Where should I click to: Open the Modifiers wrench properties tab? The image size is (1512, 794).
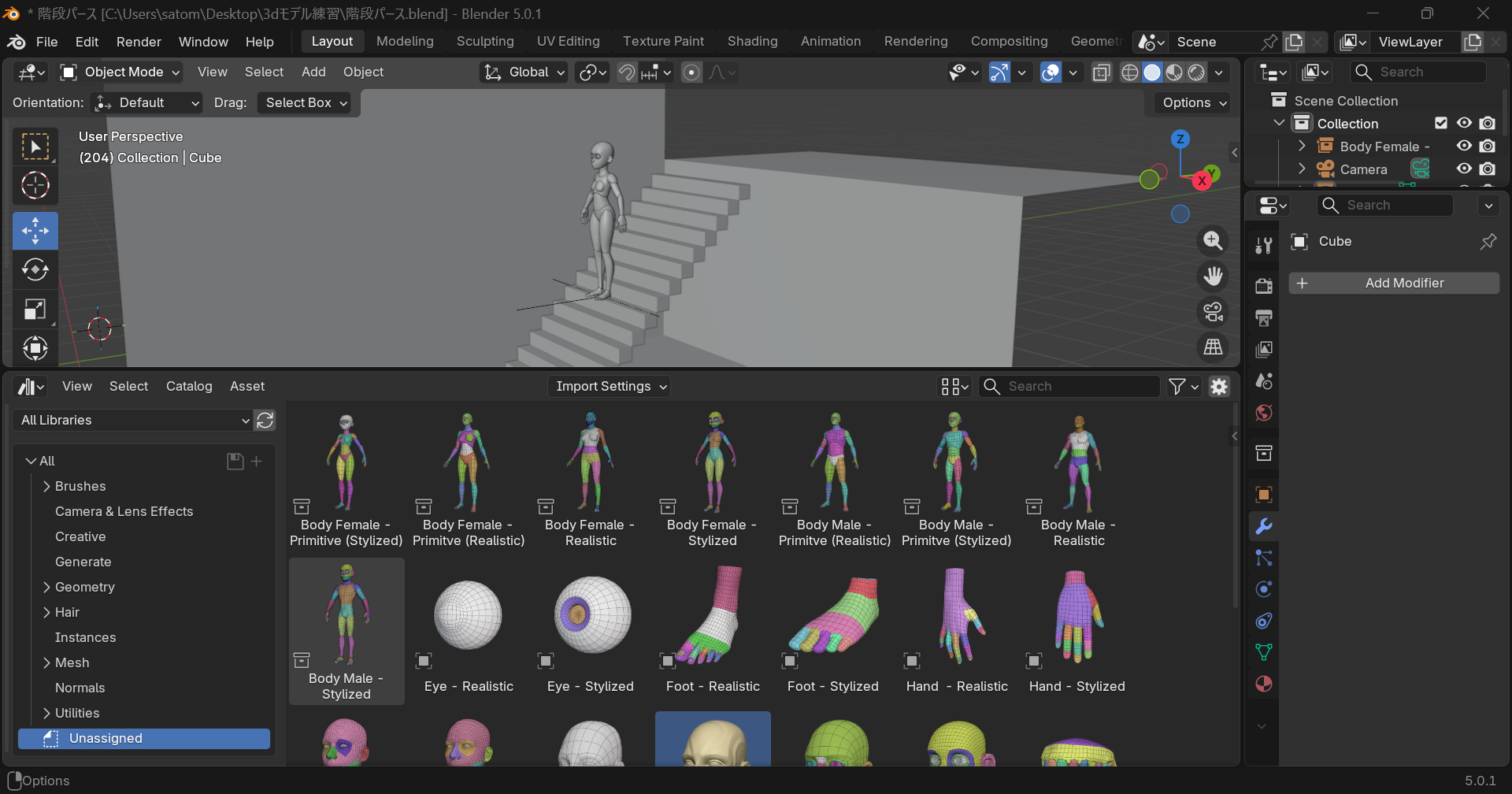[1264, 526]
